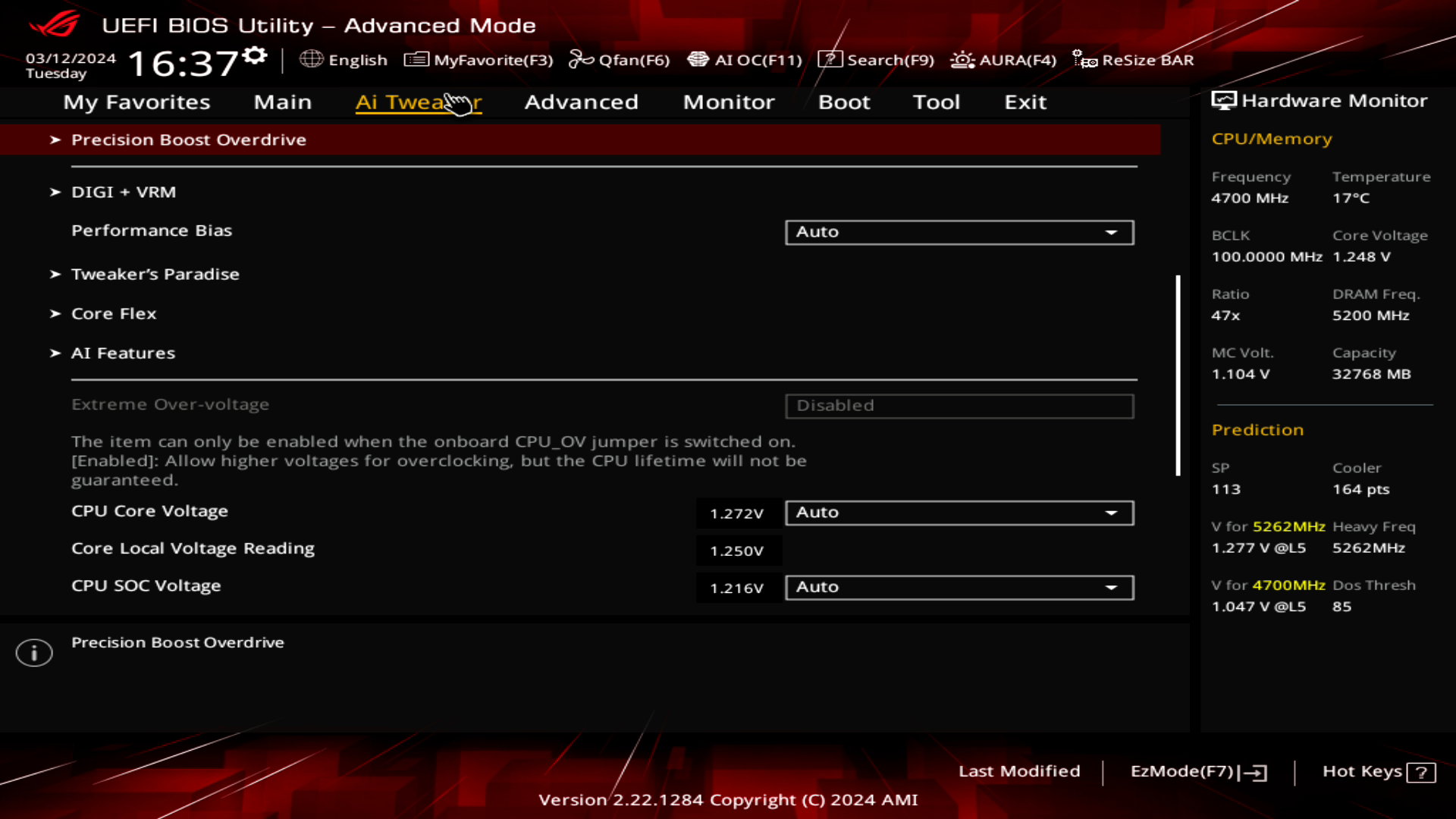Change BIOS language via English selector
The width and height of the screenshot is (1456, 819).
click(345, 60)
